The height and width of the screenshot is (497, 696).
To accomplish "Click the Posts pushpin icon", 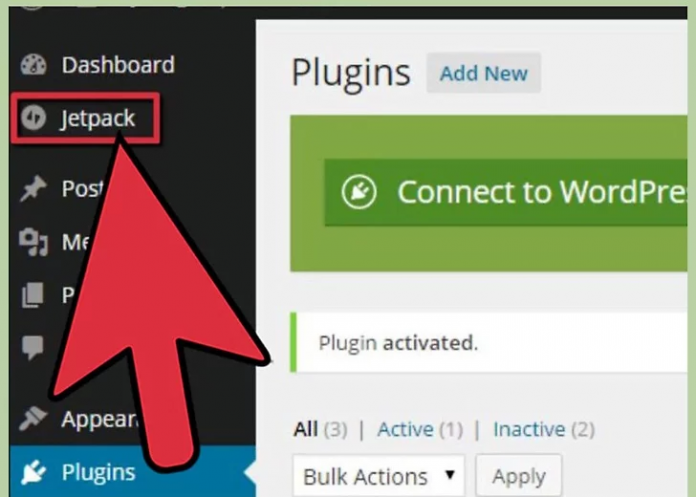I will click(x=33, y=188).
